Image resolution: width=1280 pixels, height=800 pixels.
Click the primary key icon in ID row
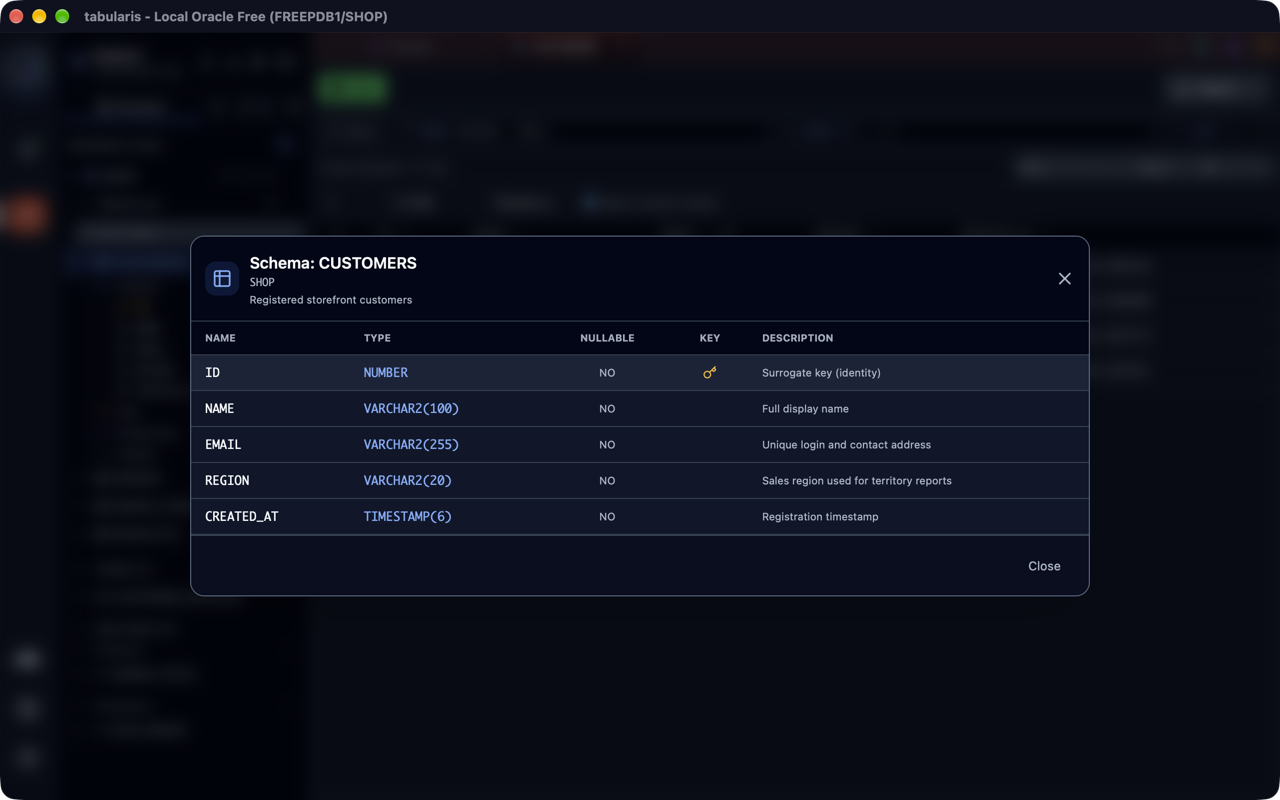point(710,373)
